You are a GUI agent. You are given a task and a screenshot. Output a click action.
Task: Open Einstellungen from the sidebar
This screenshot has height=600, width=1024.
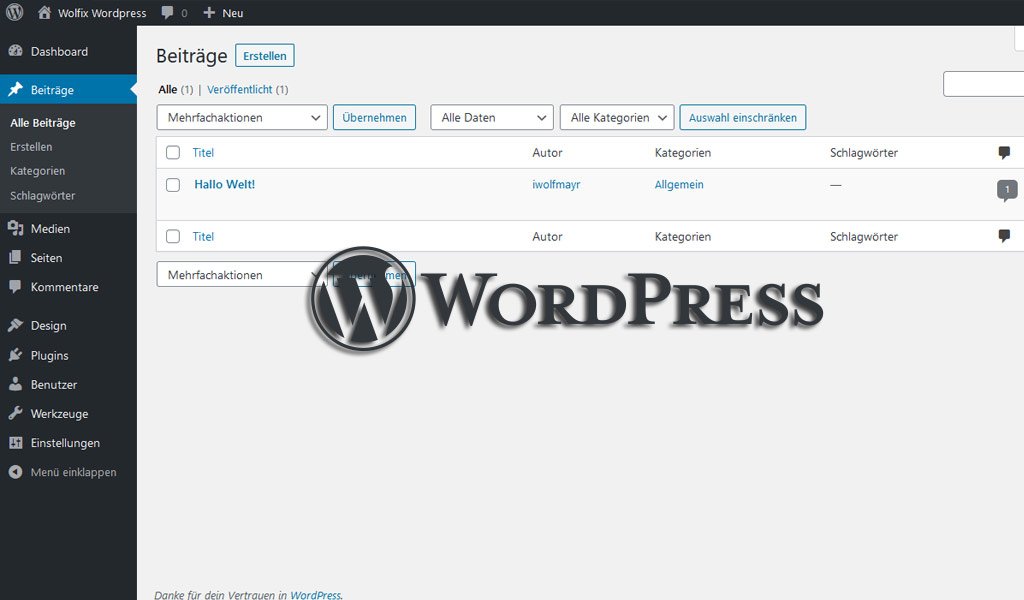(62, 443)
